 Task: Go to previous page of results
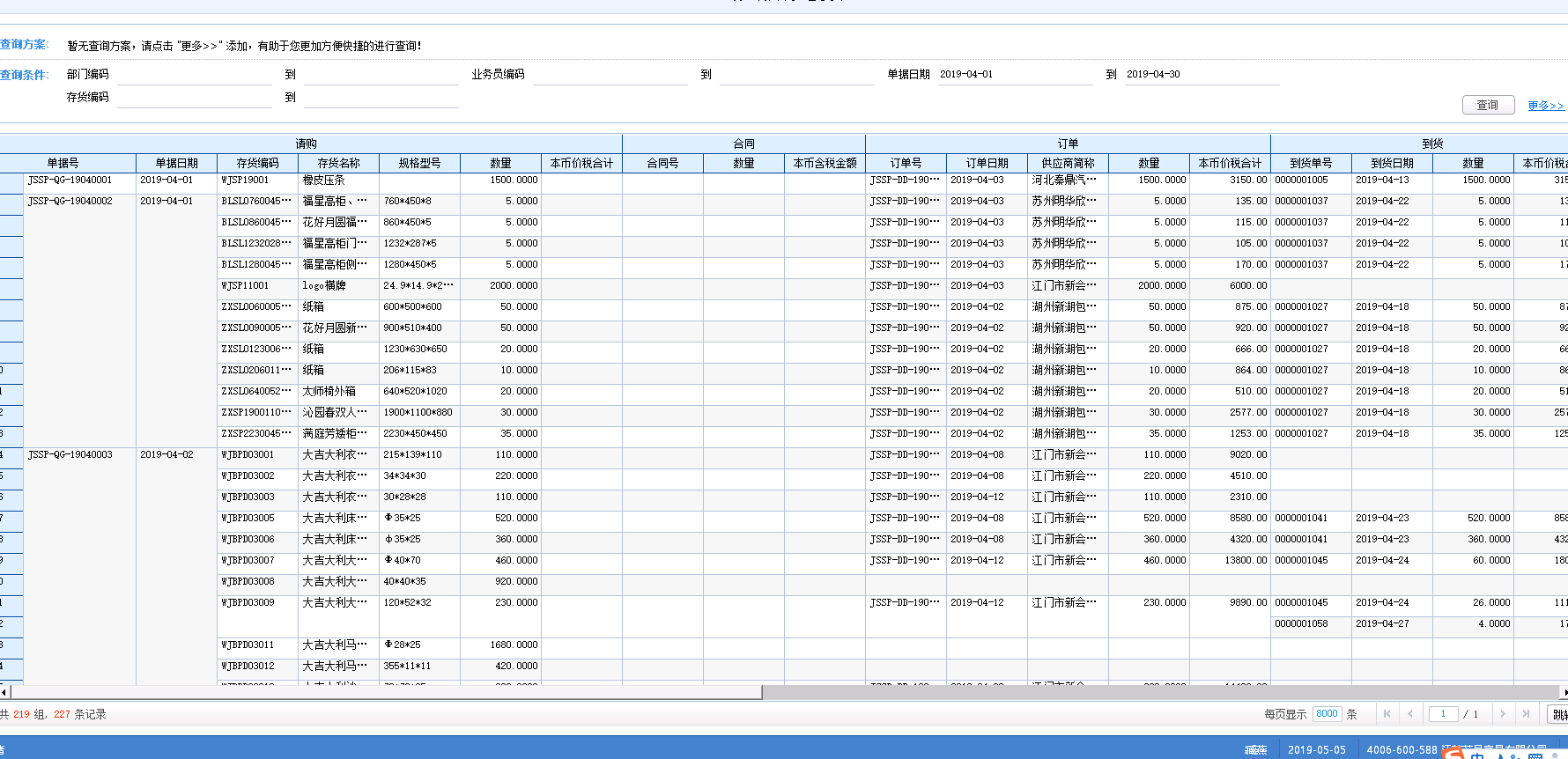click(x=1410, y=714)
